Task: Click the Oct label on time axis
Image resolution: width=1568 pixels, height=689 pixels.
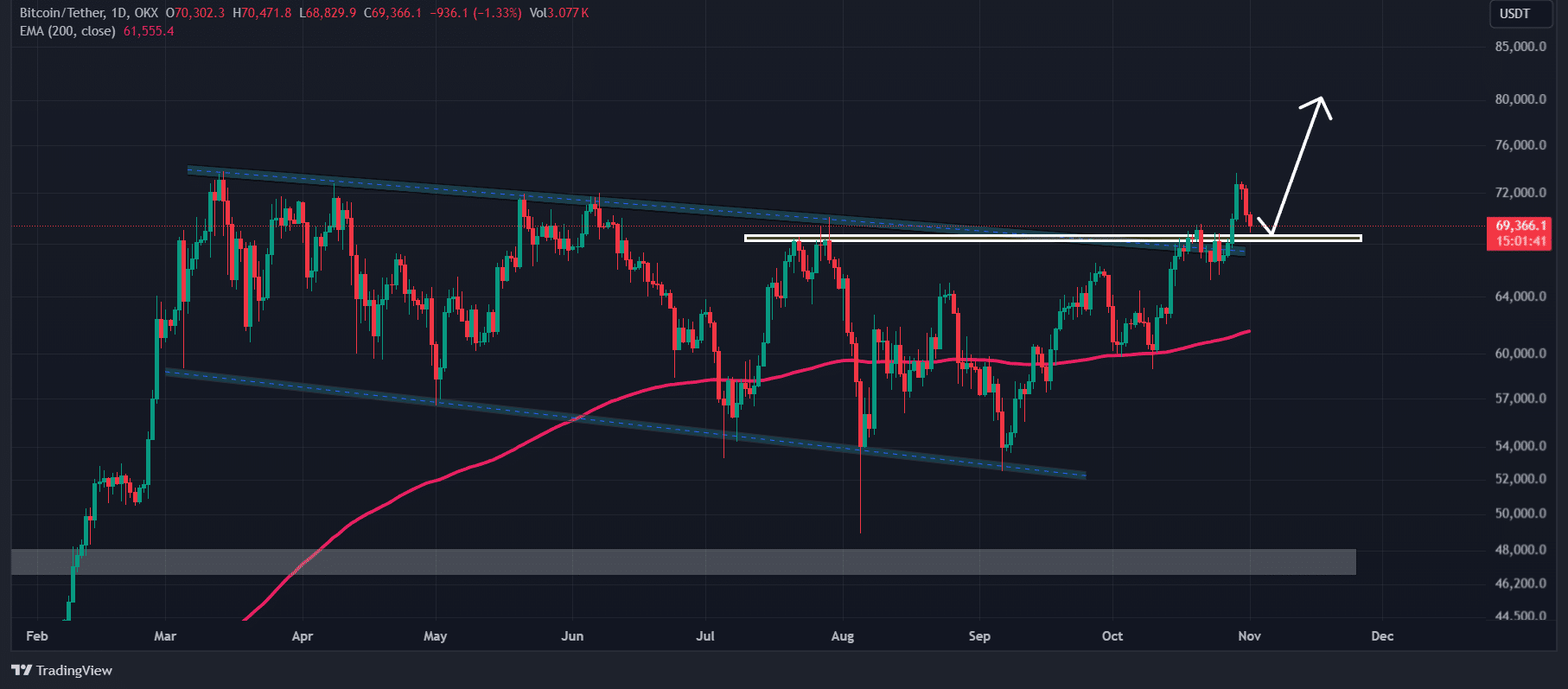Action: 1112,636
